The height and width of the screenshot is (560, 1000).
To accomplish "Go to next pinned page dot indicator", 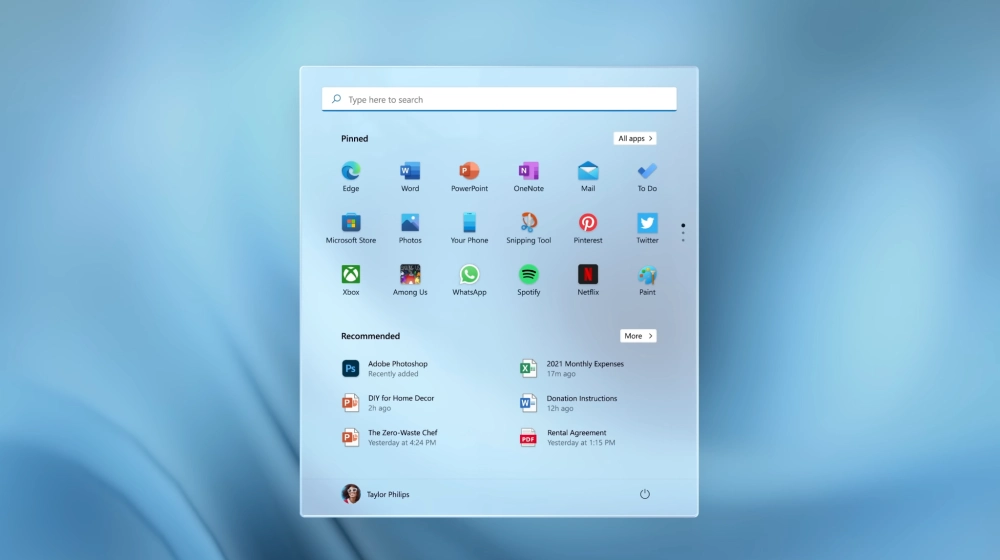I will [x=683, y=233].
